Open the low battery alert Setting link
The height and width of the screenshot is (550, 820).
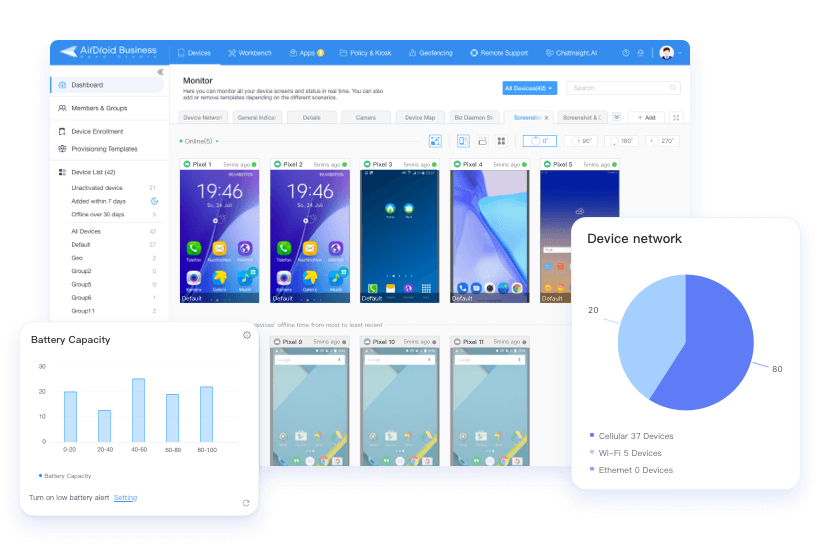(x=125, y=497)
